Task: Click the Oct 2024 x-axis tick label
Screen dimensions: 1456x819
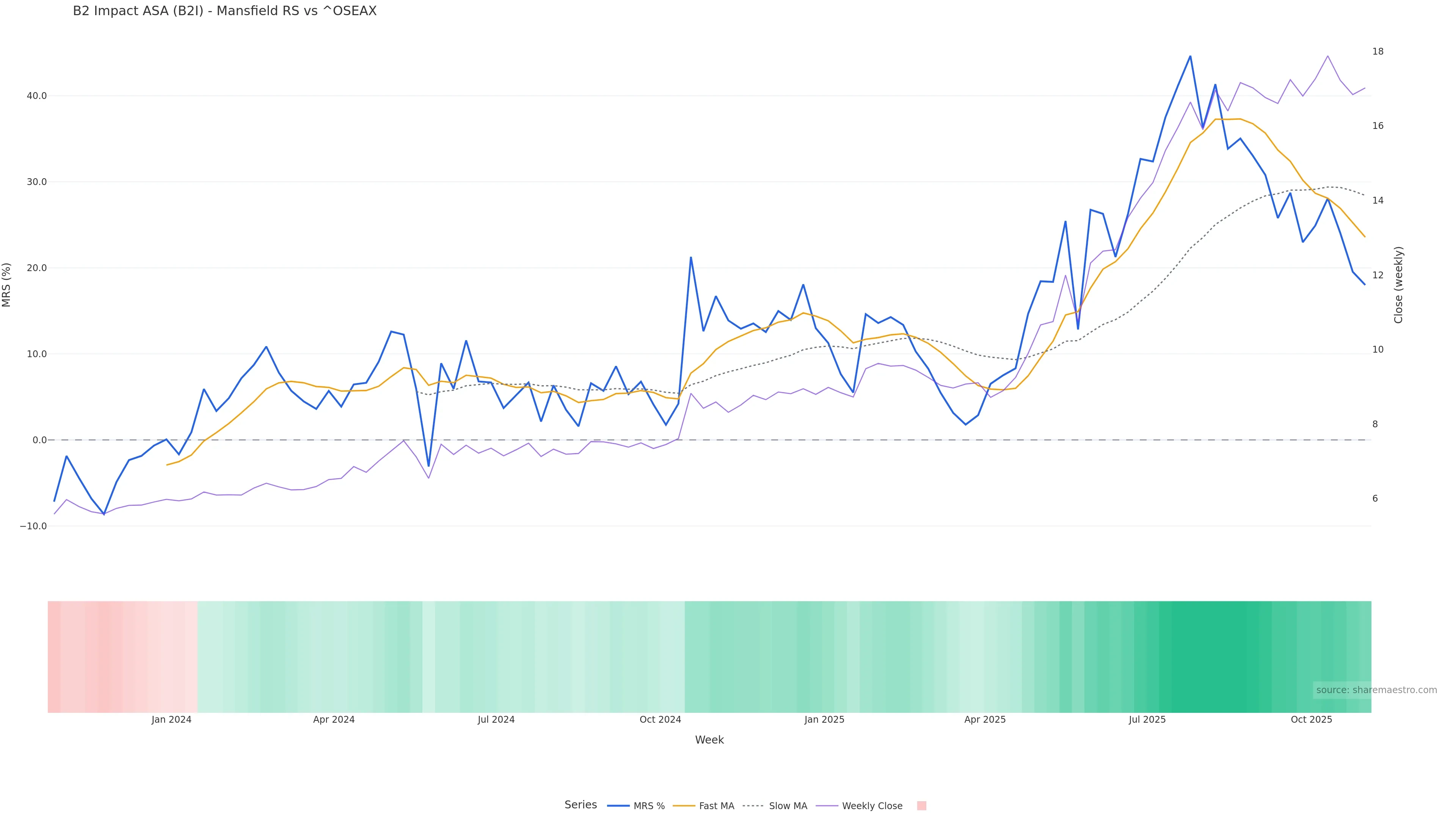Action: coord(660,720)
